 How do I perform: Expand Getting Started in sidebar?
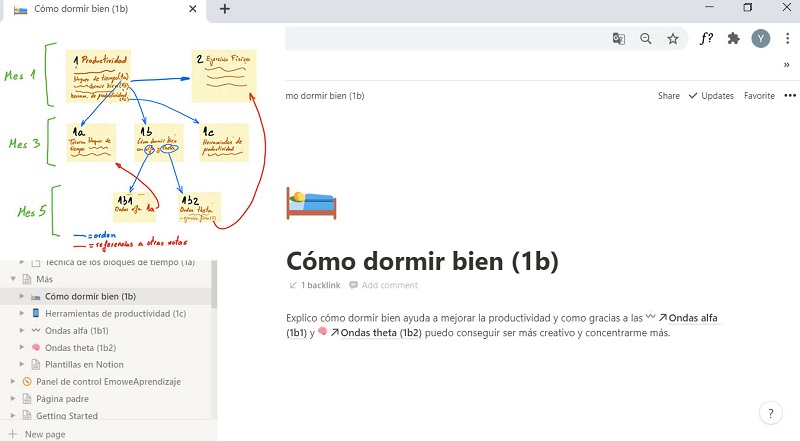(13, 415)
